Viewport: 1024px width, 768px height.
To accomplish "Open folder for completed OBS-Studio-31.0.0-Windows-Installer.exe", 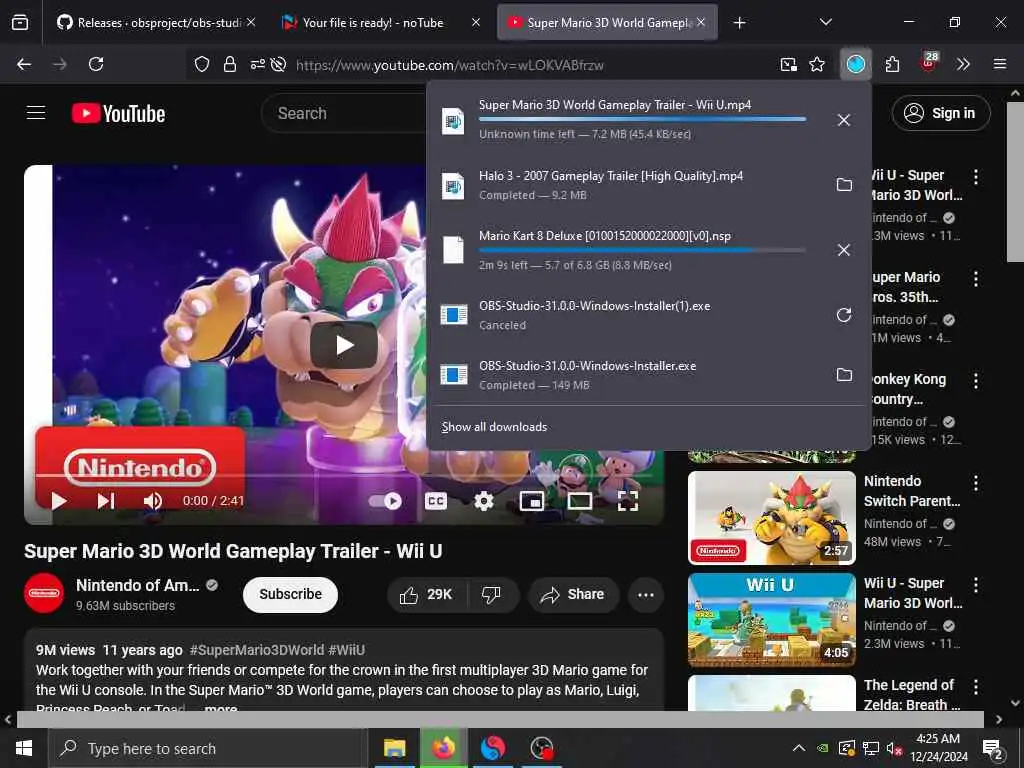I will coord(844,375).
